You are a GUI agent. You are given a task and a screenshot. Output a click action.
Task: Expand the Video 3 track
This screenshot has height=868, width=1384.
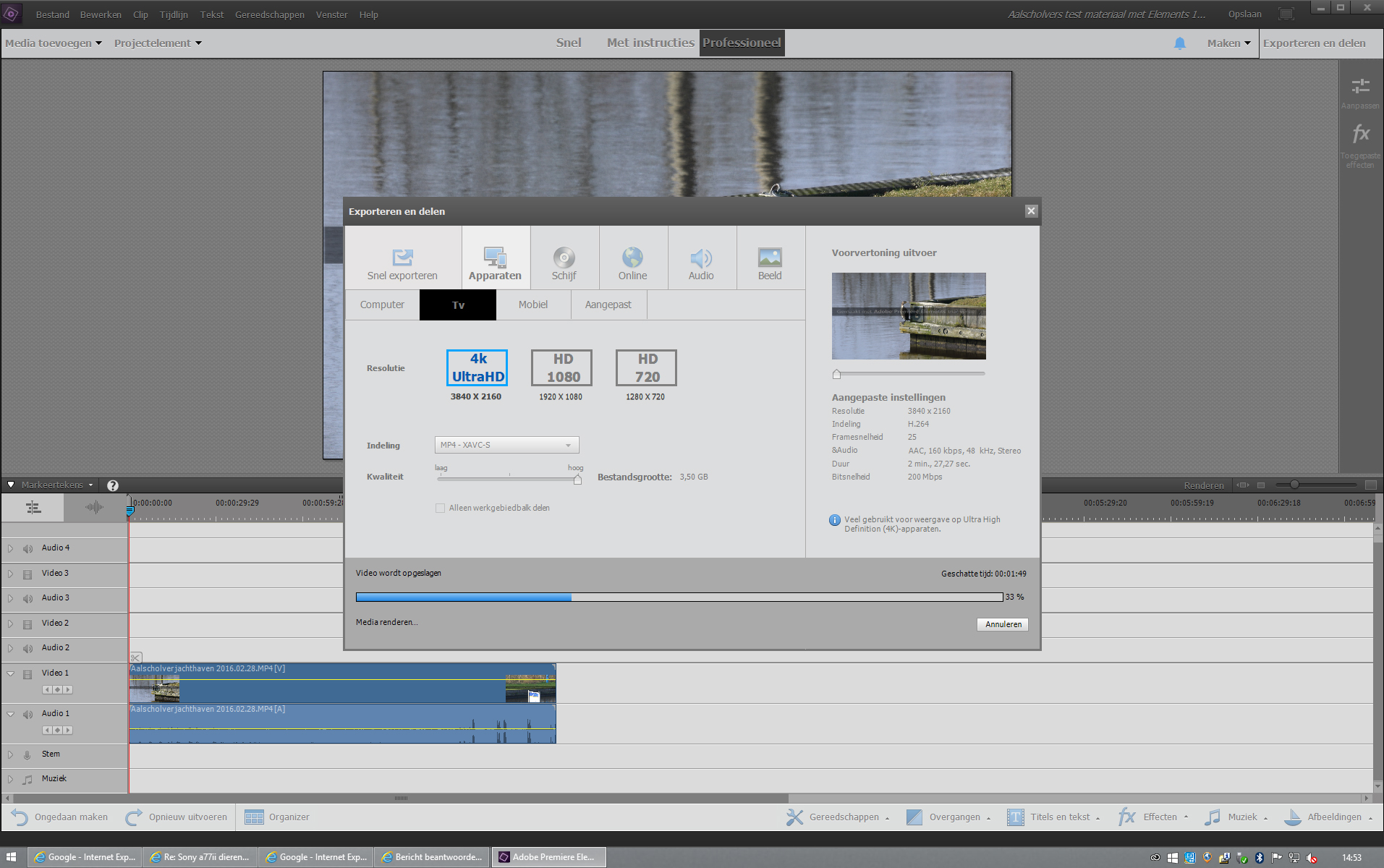coord(10,574)
